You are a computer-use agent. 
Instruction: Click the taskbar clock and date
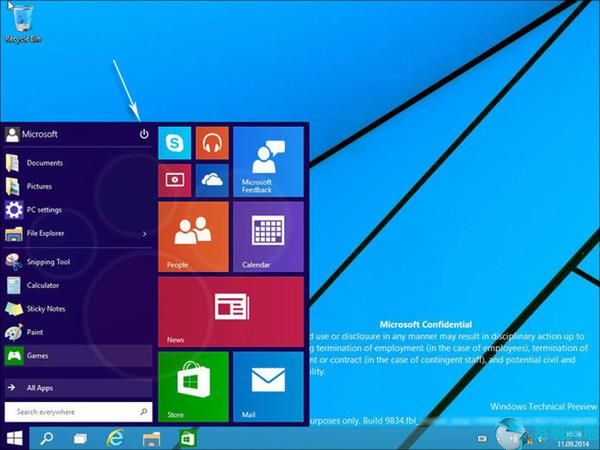[573, 439]
